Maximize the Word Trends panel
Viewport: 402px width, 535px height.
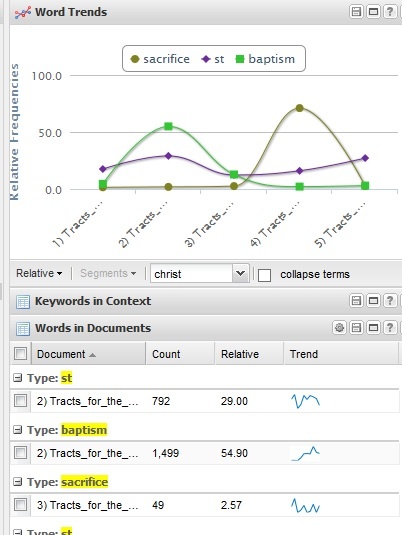(373, 12)
